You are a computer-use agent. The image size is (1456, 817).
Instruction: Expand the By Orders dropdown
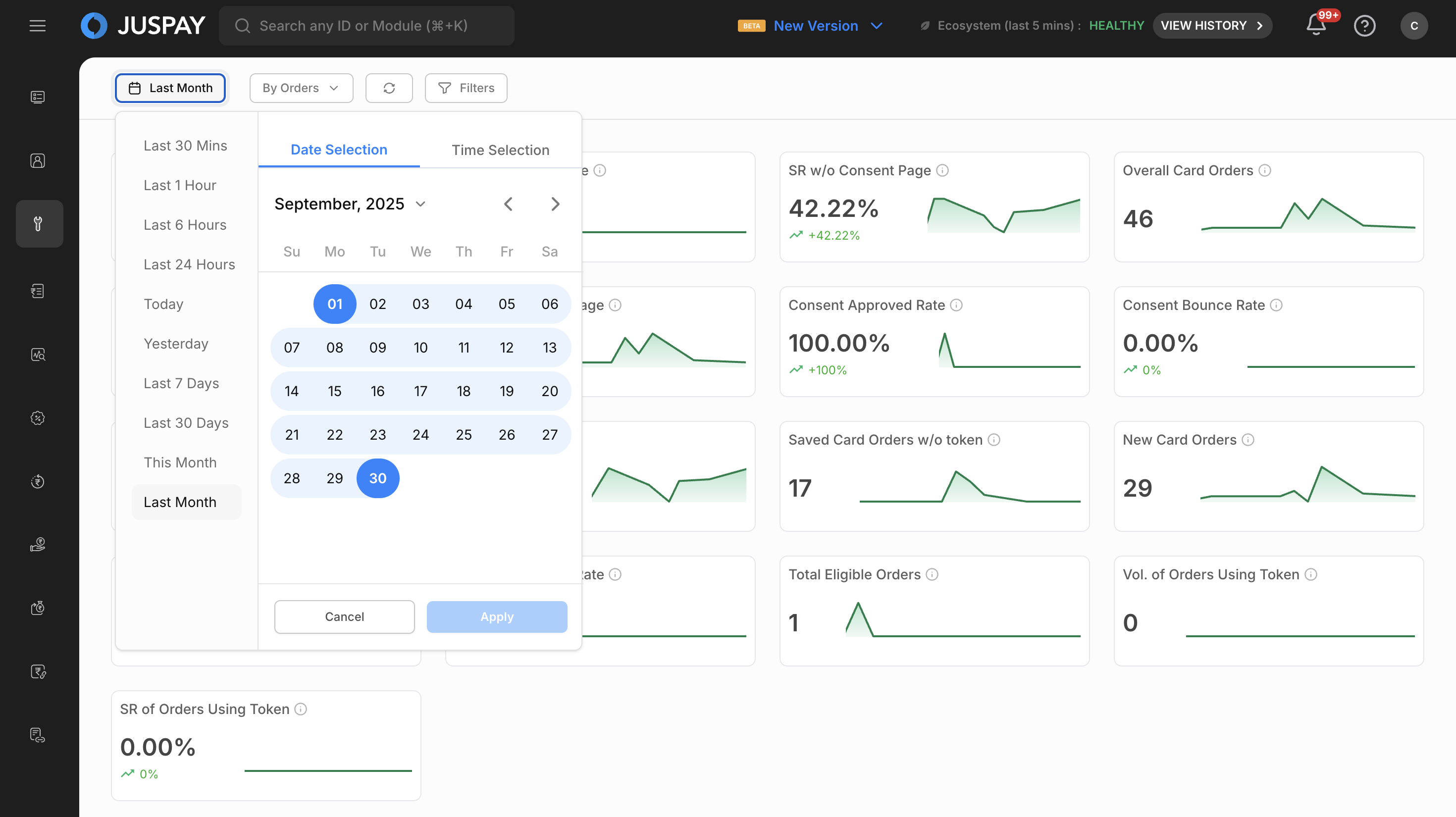tap(301, 88)
